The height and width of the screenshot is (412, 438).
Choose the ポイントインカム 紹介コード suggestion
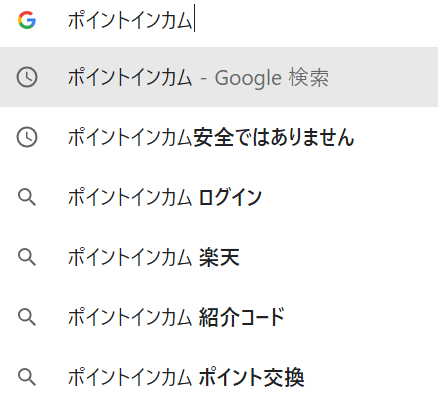click(x=219, y=317)
